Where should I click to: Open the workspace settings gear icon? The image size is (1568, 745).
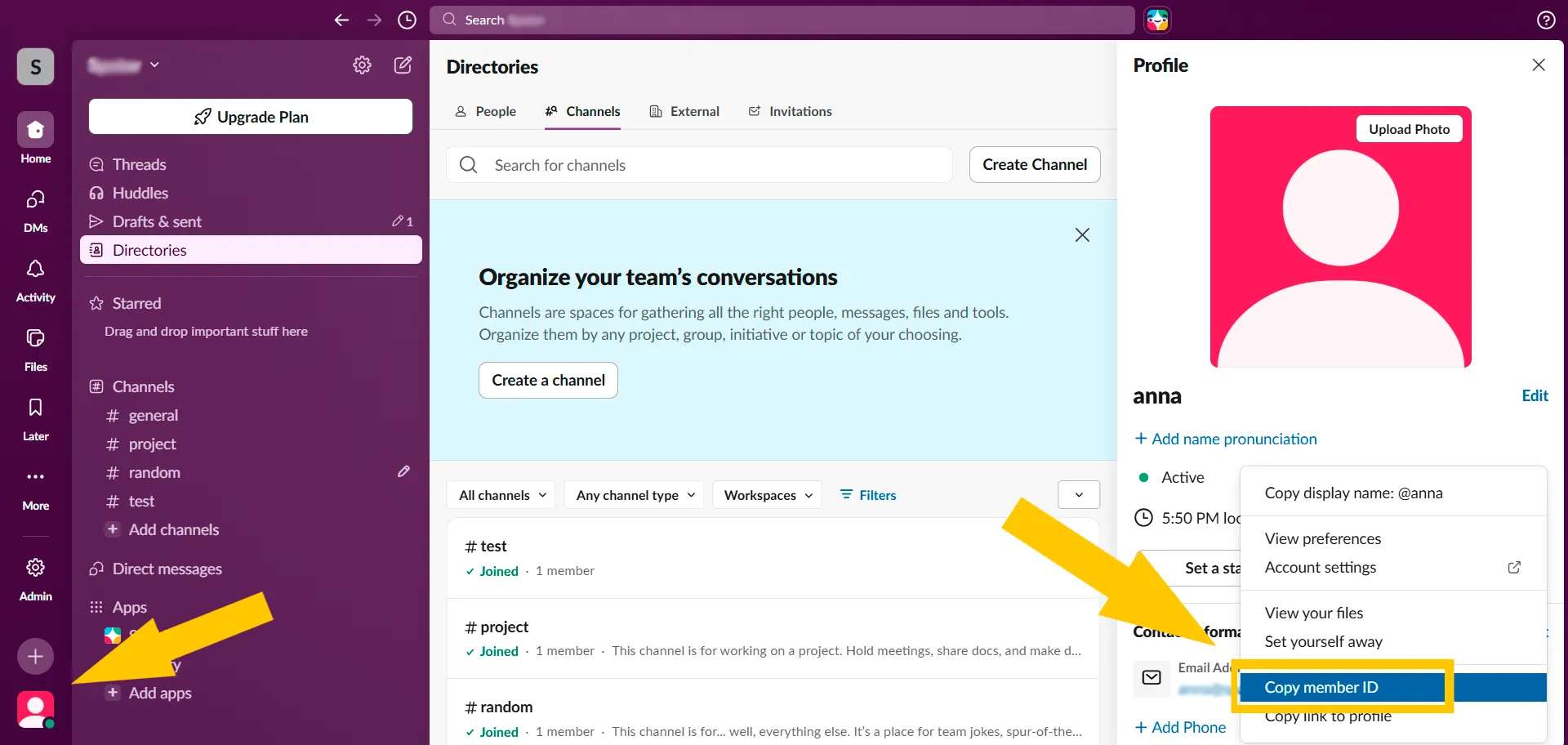coord(362,65)
